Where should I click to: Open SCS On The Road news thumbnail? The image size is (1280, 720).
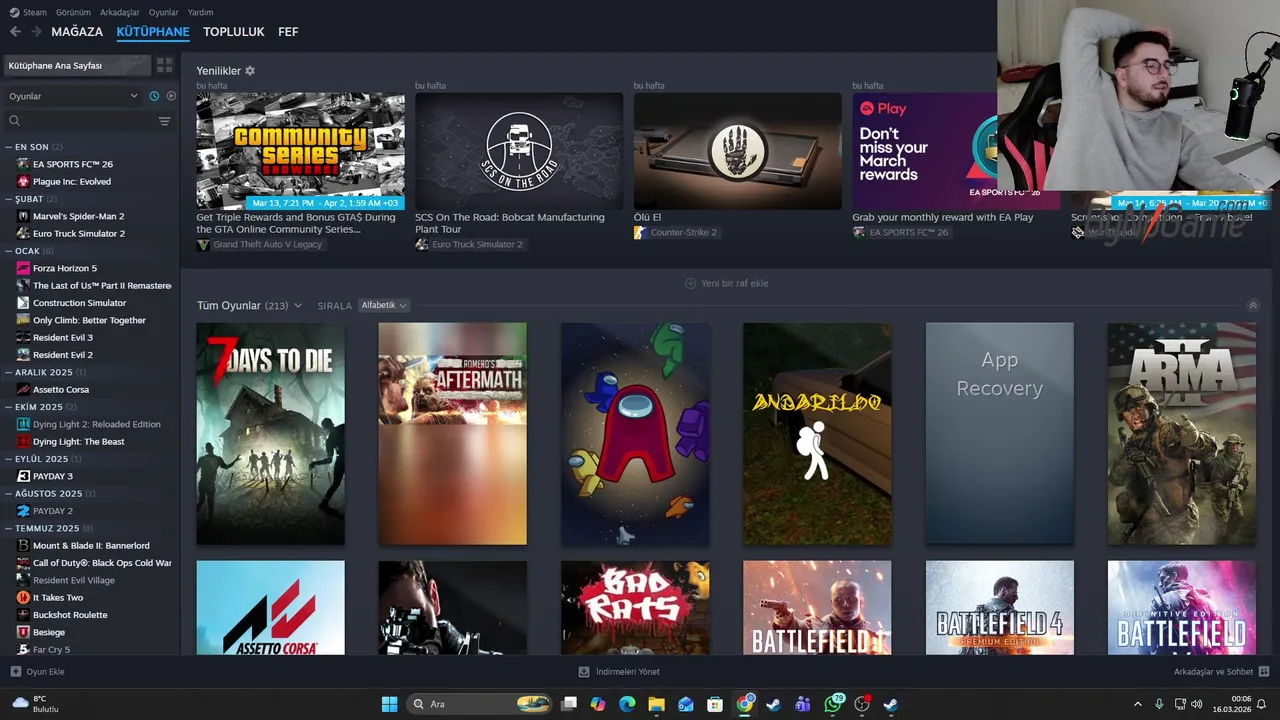(519, 151)
